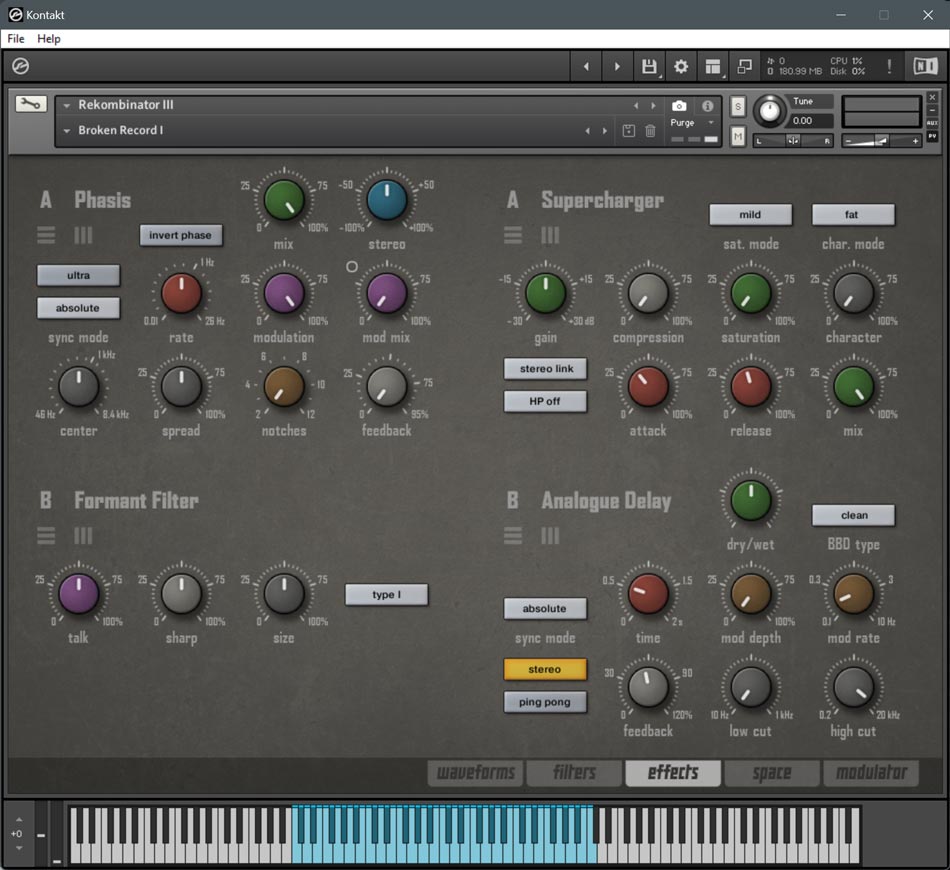This screenshot has height=870, width=950.
Task: Click Formant Filter vertical-bars icon
Action: click(x=83, y=536)
